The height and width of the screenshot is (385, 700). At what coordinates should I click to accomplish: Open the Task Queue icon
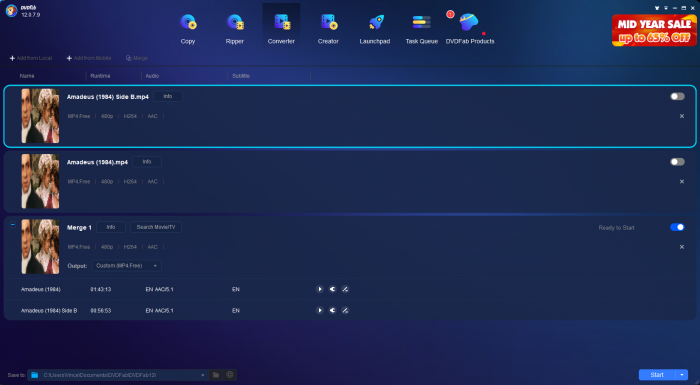(x=421, y=22)
